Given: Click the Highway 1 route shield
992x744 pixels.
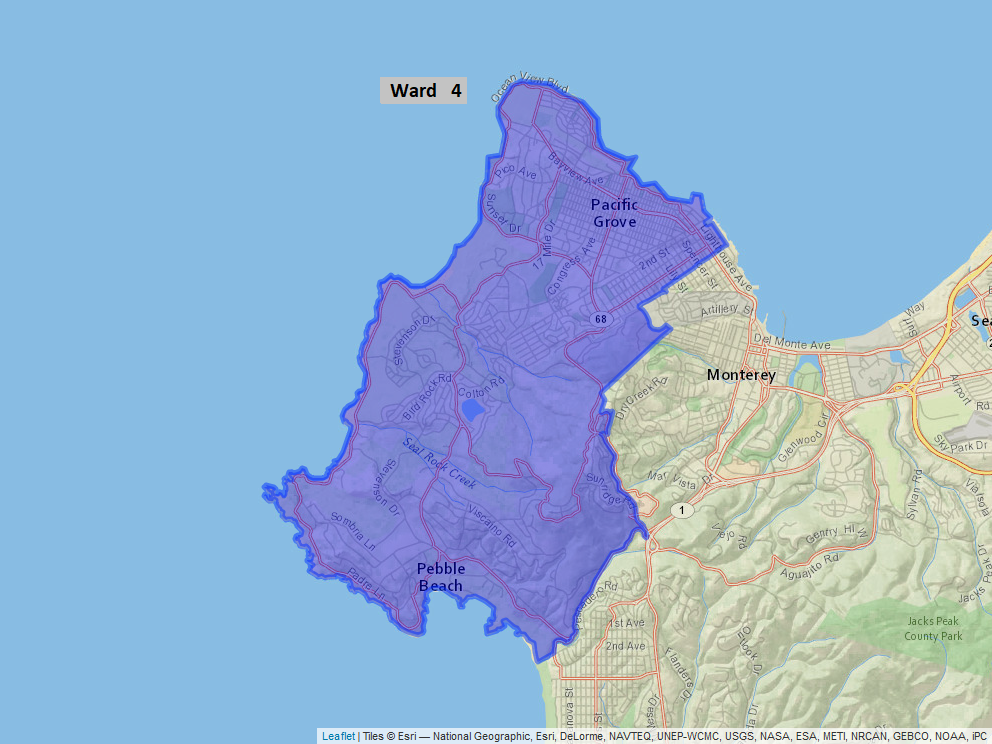Looking at the screenshot, I should [x=681, y=511].
